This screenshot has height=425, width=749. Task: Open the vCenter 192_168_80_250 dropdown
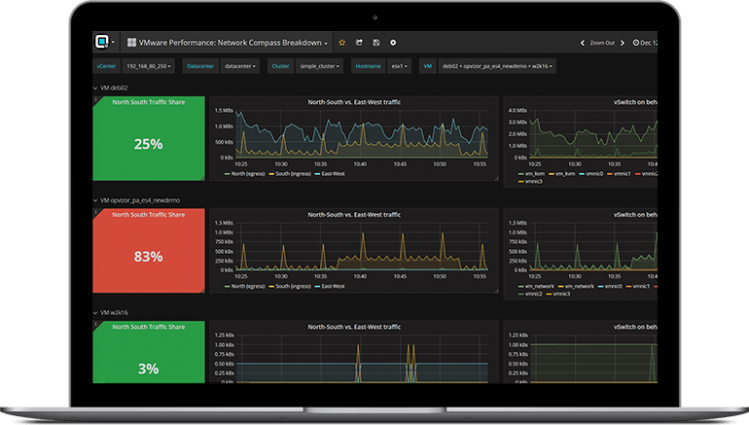coord(149,66)
